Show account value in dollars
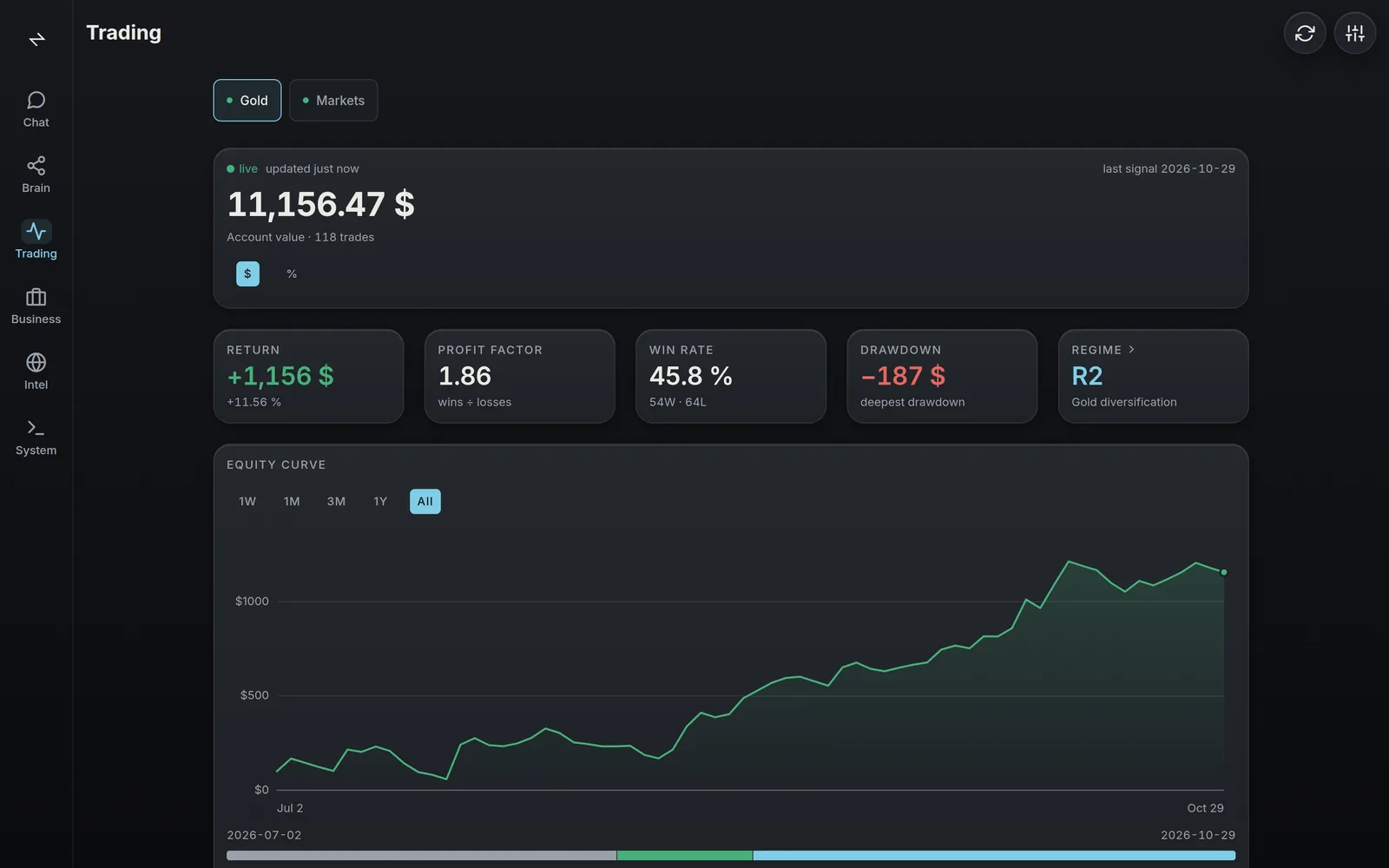 click(247, 274)
